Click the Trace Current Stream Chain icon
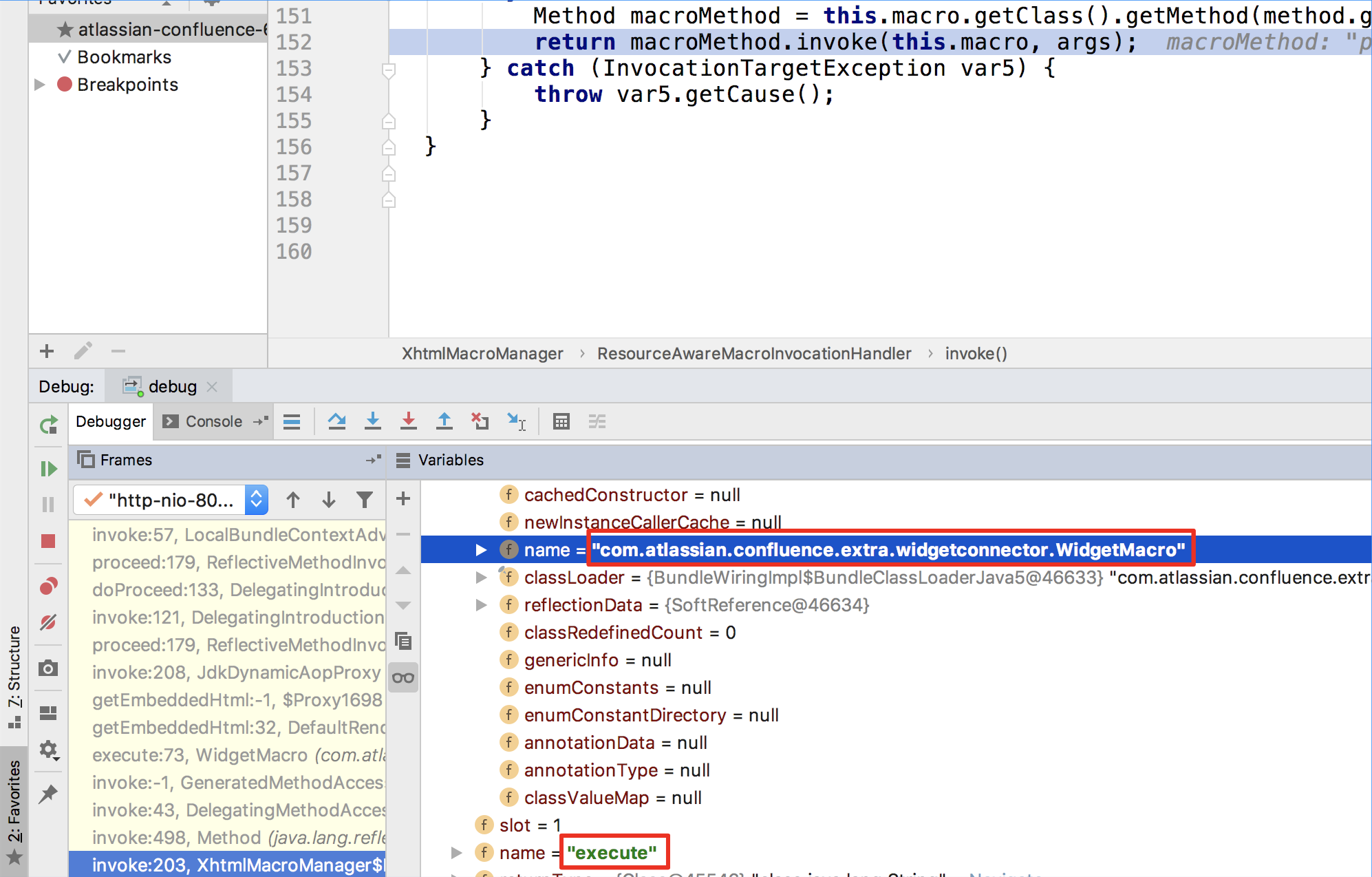 click(597, 421)
